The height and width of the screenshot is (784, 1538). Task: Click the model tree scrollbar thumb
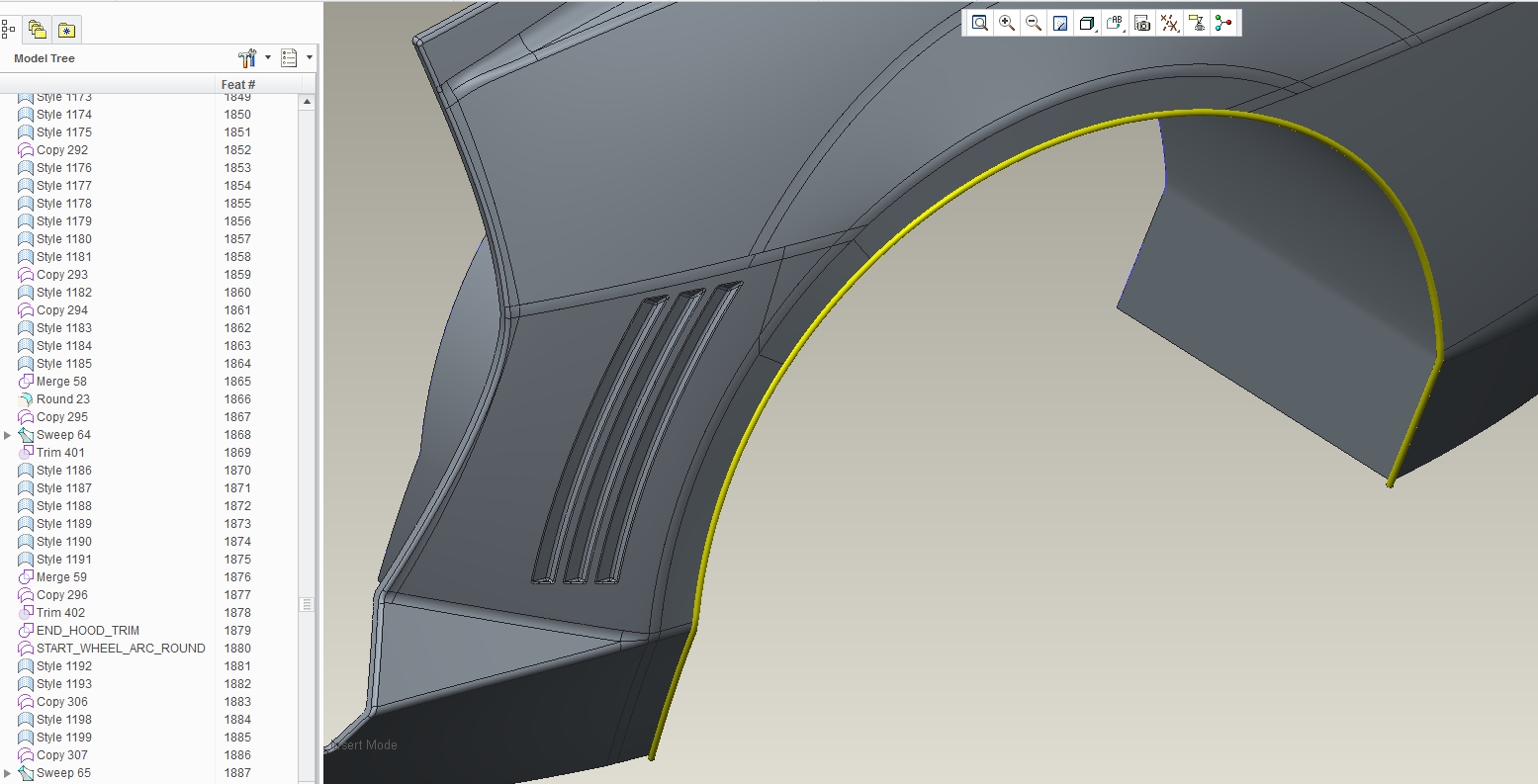pyautogui.click(x=307, y=604)
